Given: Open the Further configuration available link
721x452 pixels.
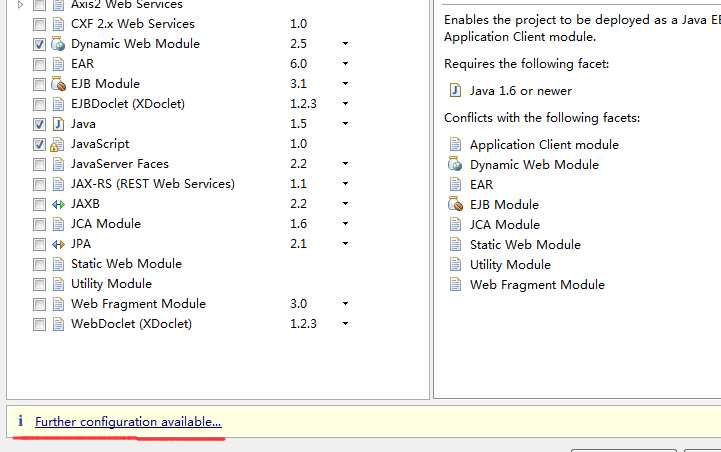Looking at the screenshot, I should click(128, 422).
